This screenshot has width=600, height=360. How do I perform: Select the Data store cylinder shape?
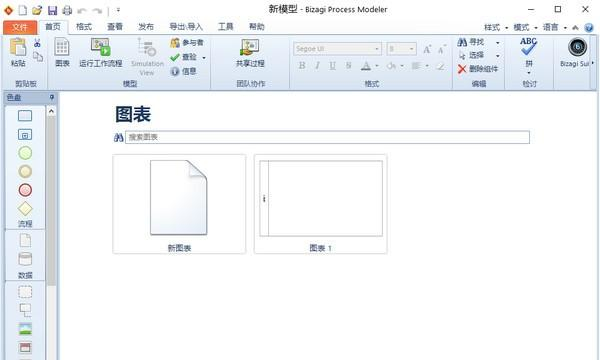pyautogui.click(x=25, y=259)
